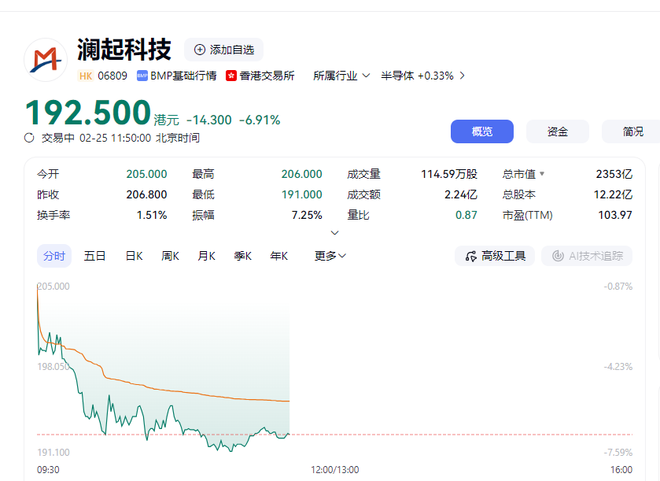Select the 五日 chart view

pos(95,256)
